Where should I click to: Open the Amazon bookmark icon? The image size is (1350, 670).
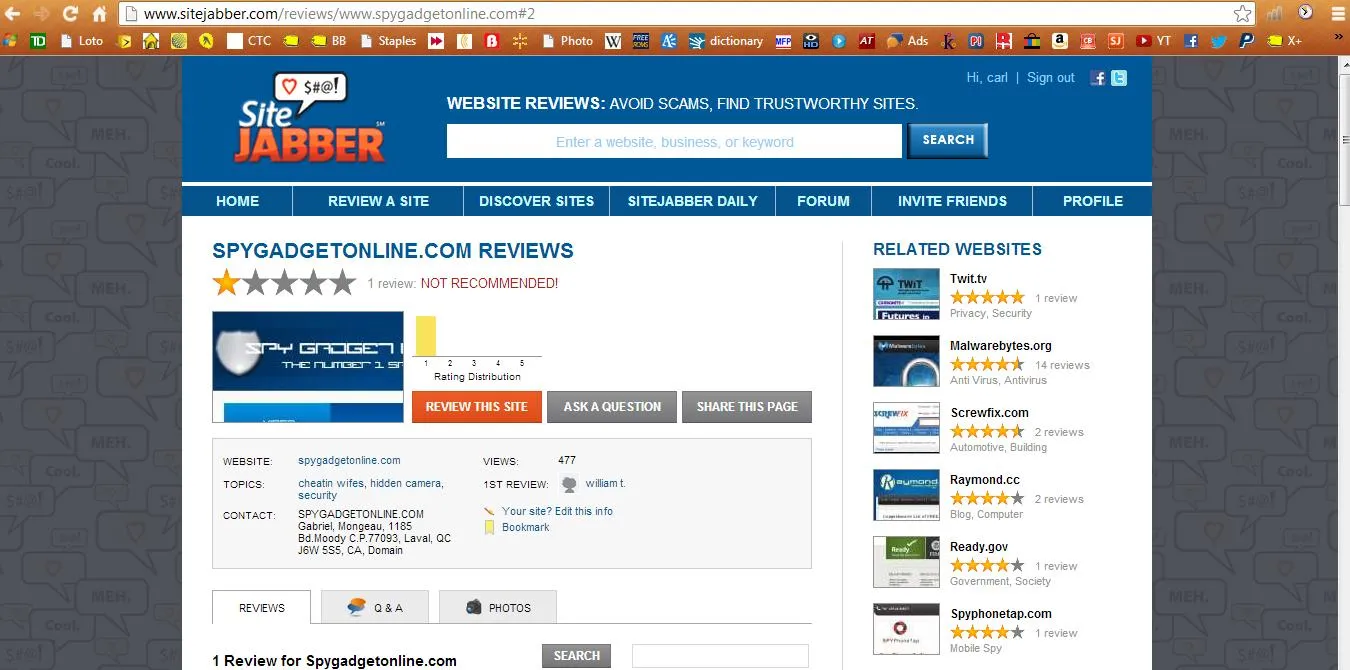coord(1060,41)
